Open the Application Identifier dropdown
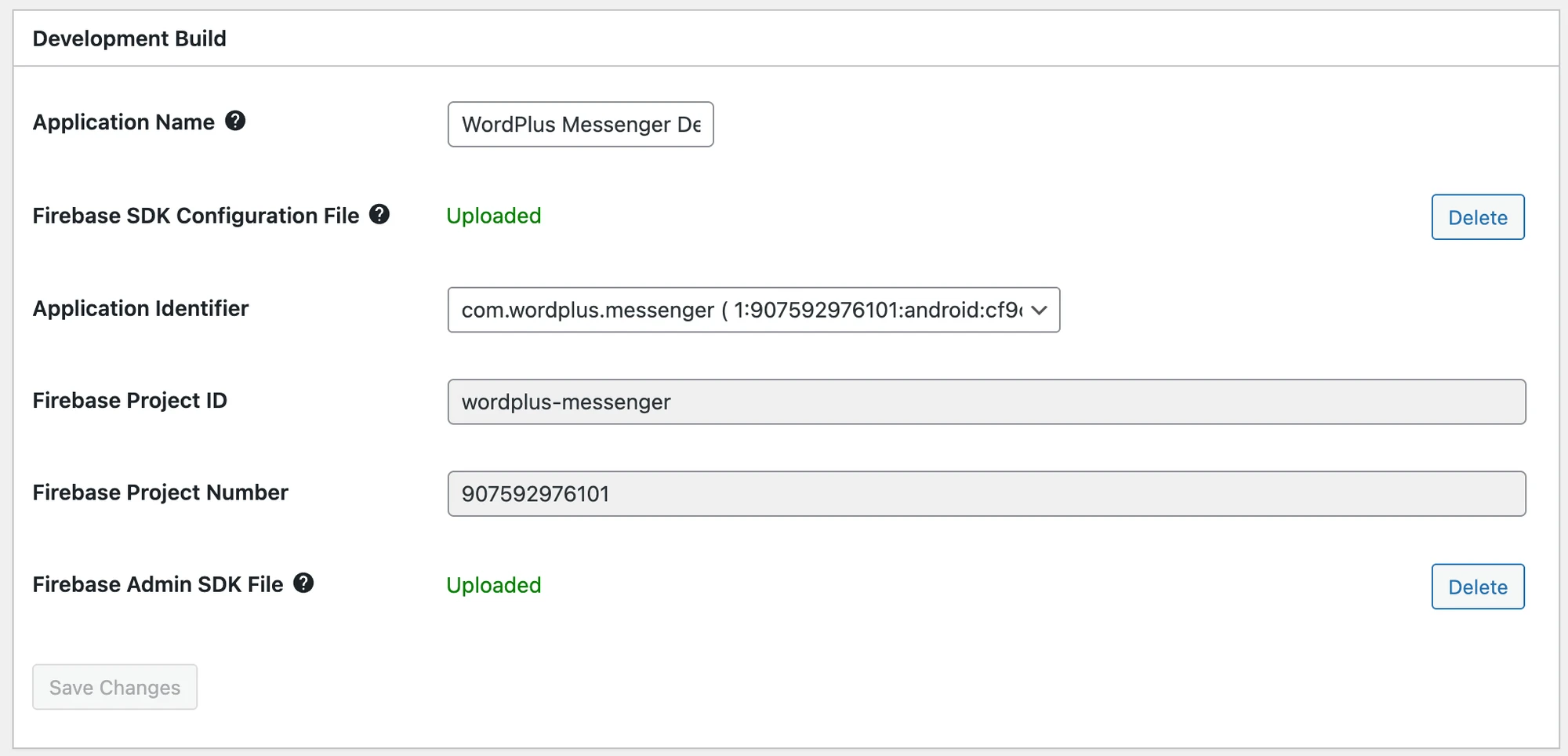Screen dimensions: 1568x756 (753, 310)
